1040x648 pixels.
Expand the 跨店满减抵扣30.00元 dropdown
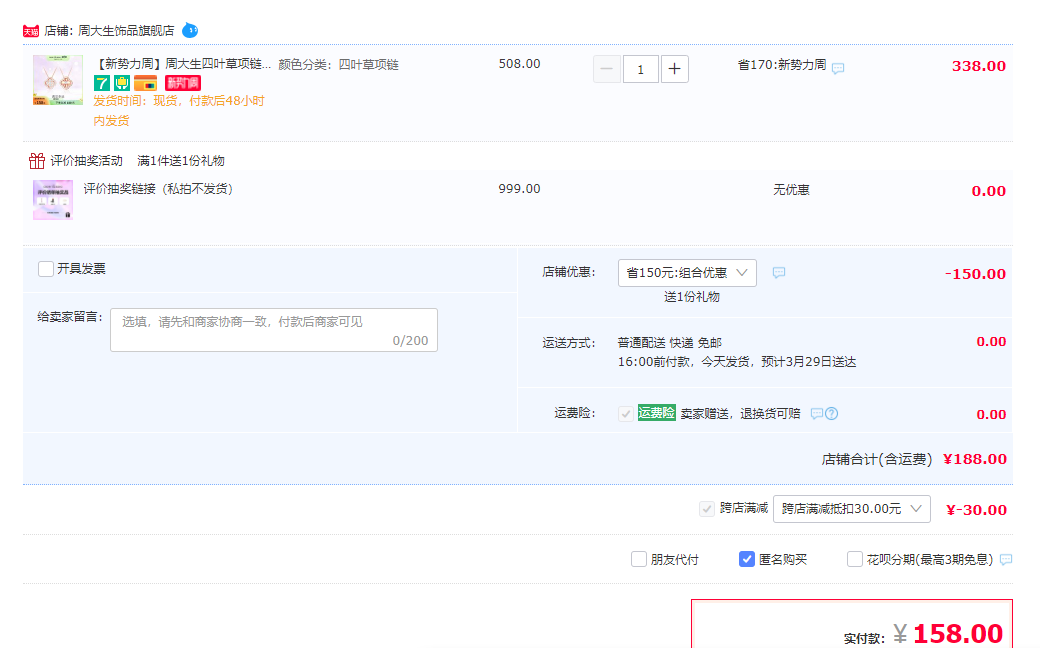852,509
